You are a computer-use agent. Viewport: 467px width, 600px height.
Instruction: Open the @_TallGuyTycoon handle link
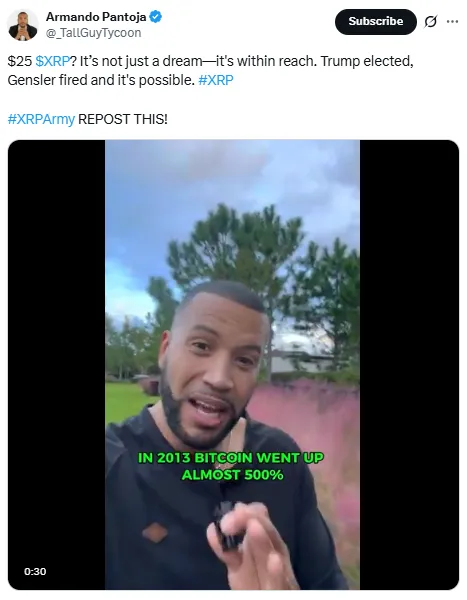click(x=93, y=33)
